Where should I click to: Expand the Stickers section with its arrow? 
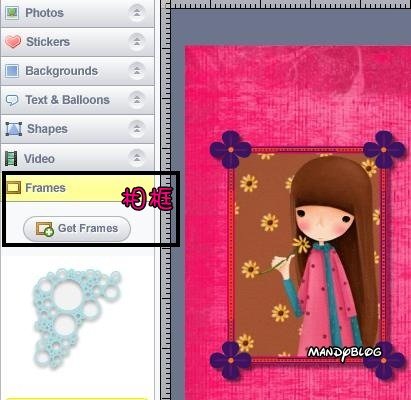(137, 42)
